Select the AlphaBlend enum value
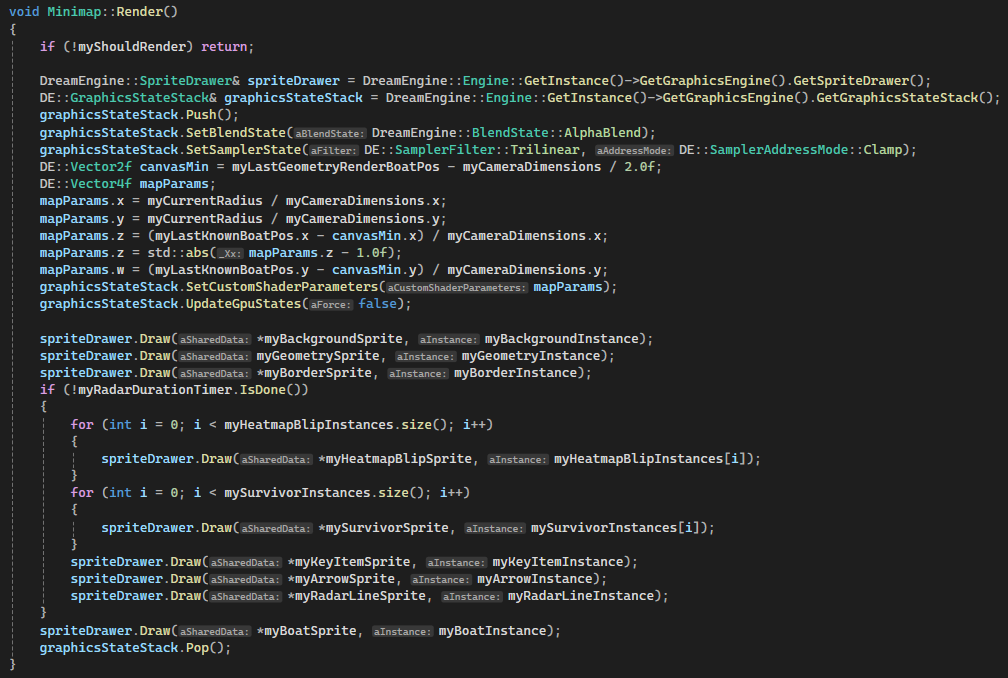The image size is (1008, 678). [x=602, y=132]
